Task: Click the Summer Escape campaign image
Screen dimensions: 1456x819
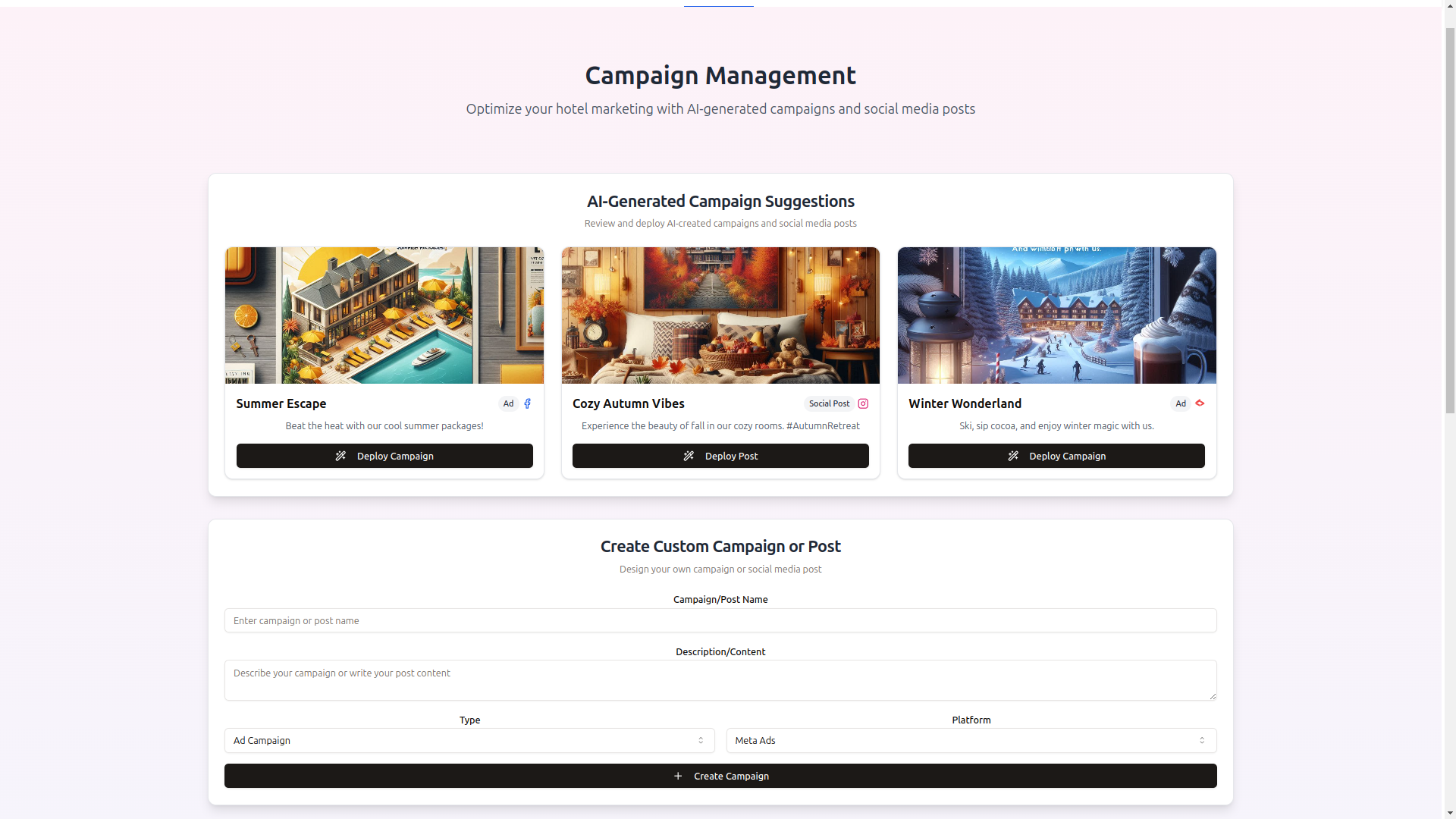Action: pos(384,315)
